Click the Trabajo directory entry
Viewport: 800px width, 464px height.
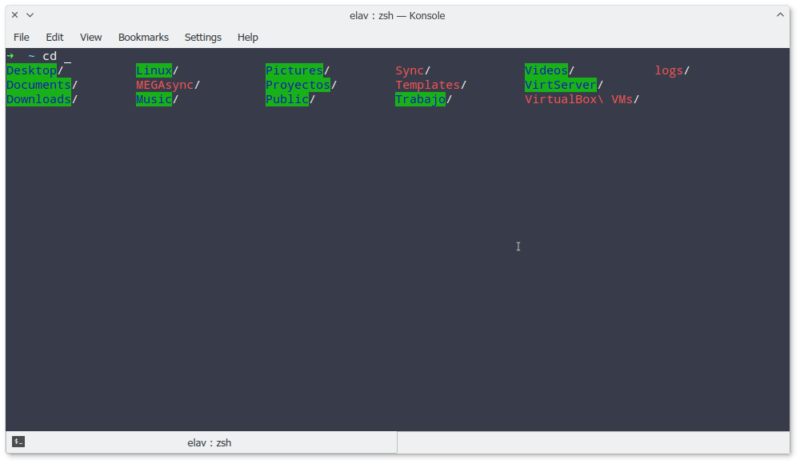click(423, 99)
